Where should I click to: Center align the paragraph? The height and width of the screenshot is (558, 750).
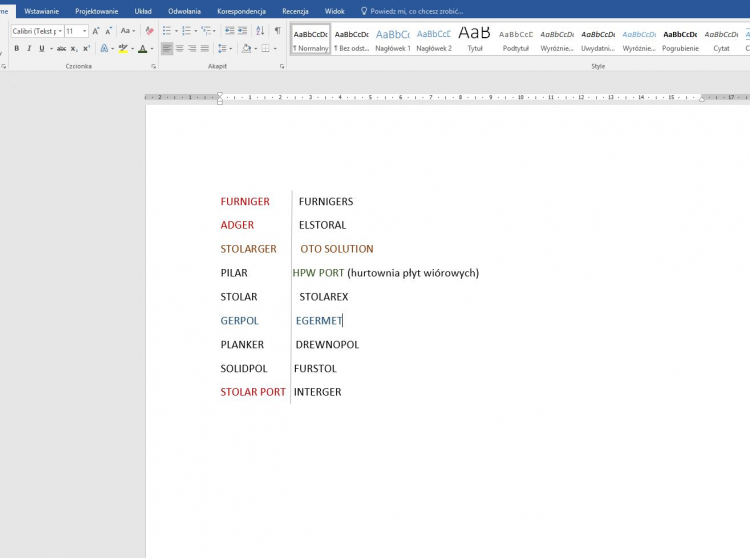click(180, 48)
